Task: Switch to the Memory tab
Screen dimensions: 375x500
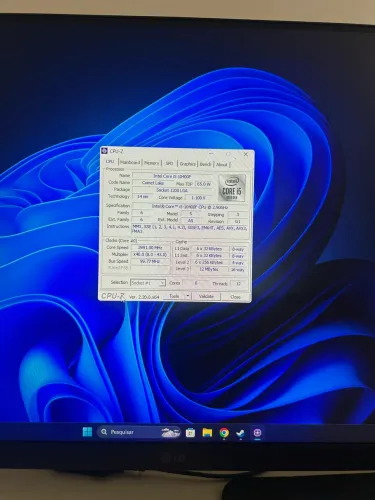Action: pos(152,163)
